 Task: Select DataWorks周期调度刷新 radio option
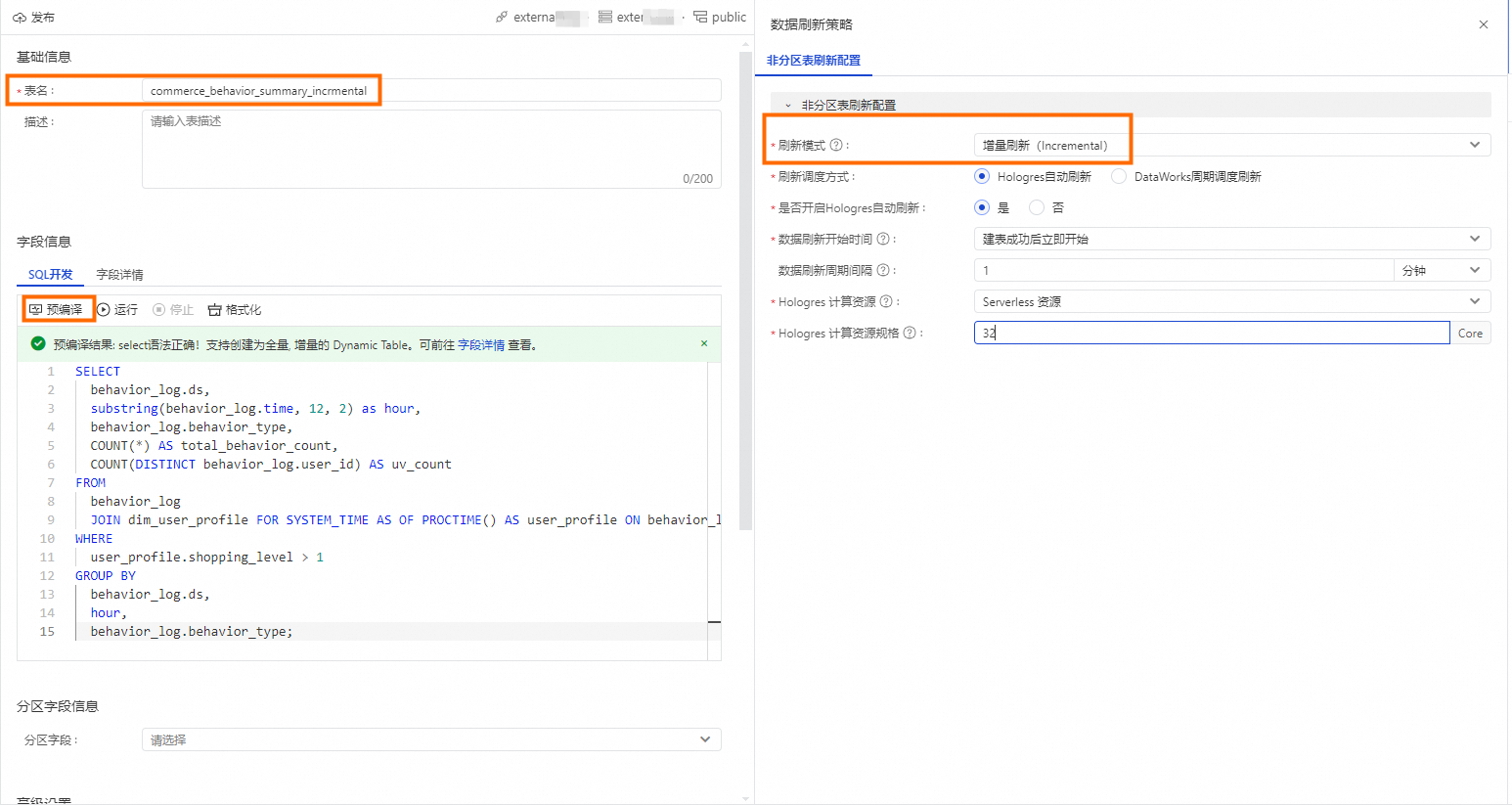(1119, 176)
